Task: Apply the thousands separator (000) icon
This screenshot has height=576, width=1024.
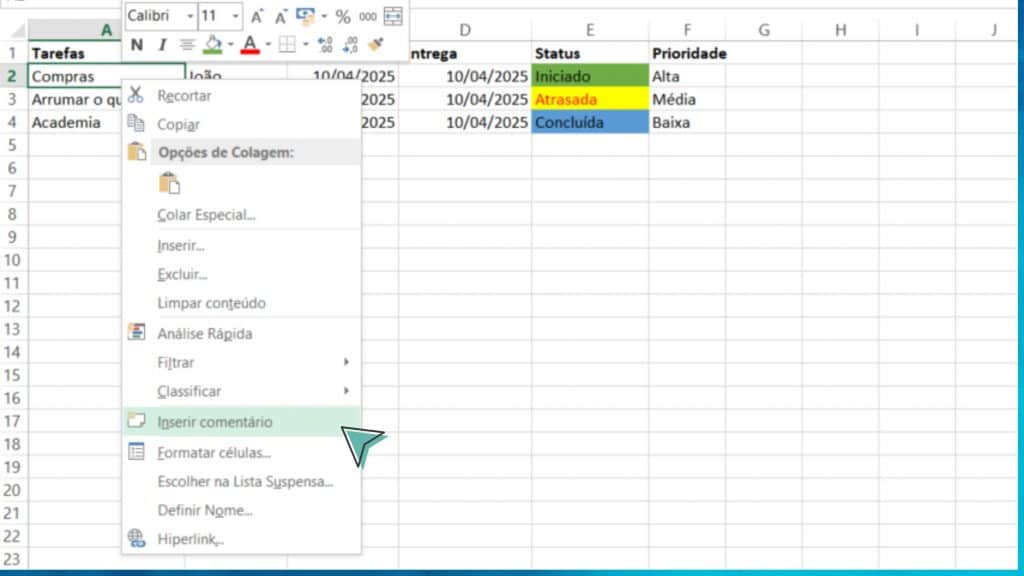Action: click(368, 16)
